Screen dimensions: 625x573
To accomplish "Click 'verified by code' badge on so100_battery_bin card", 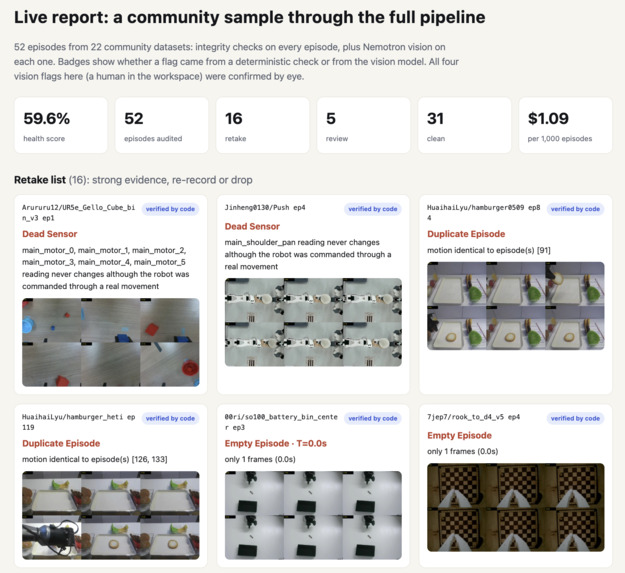I will tap(373, 418).
